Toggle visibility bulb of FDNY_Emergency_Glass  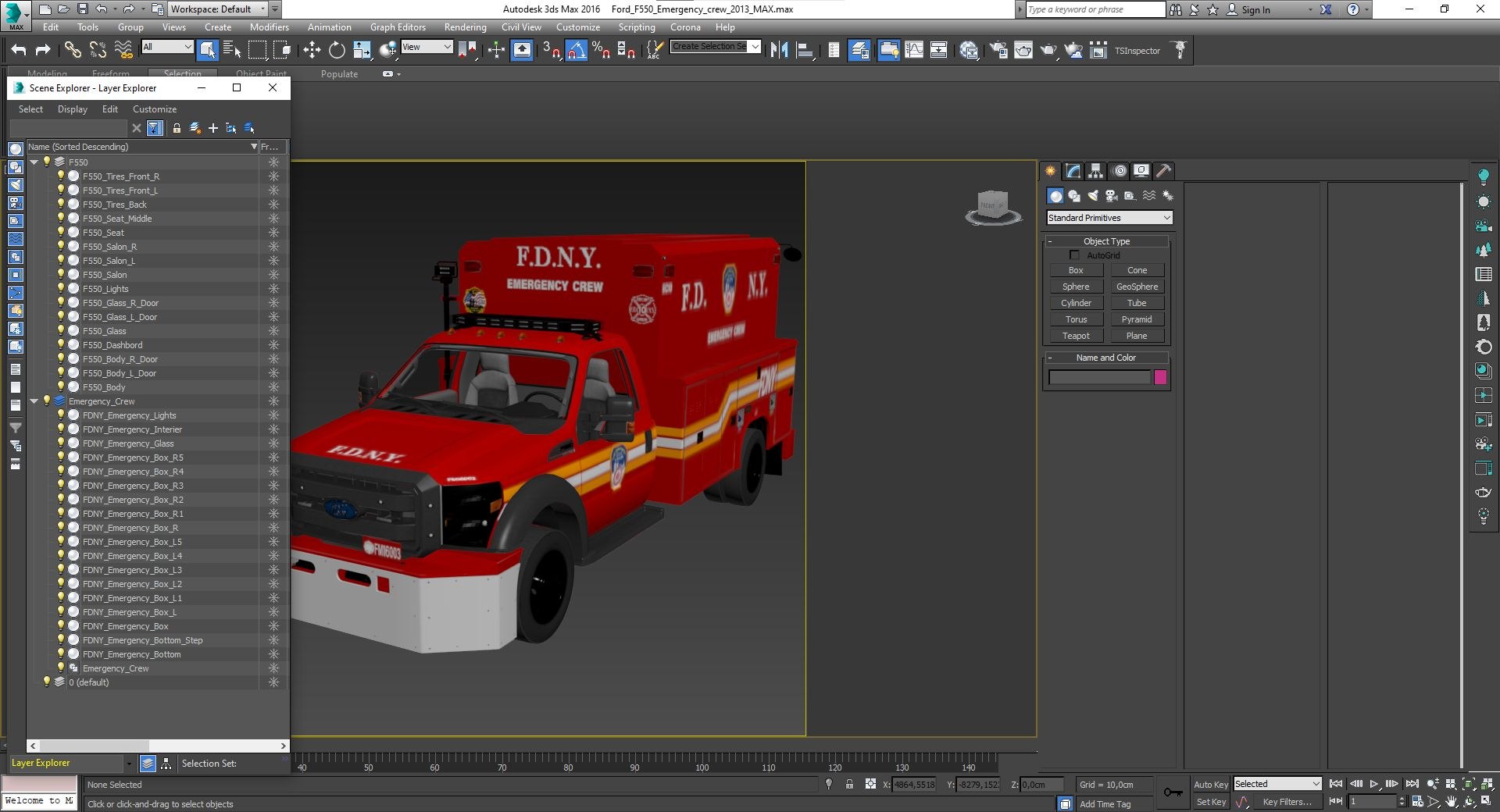[60, 443]
